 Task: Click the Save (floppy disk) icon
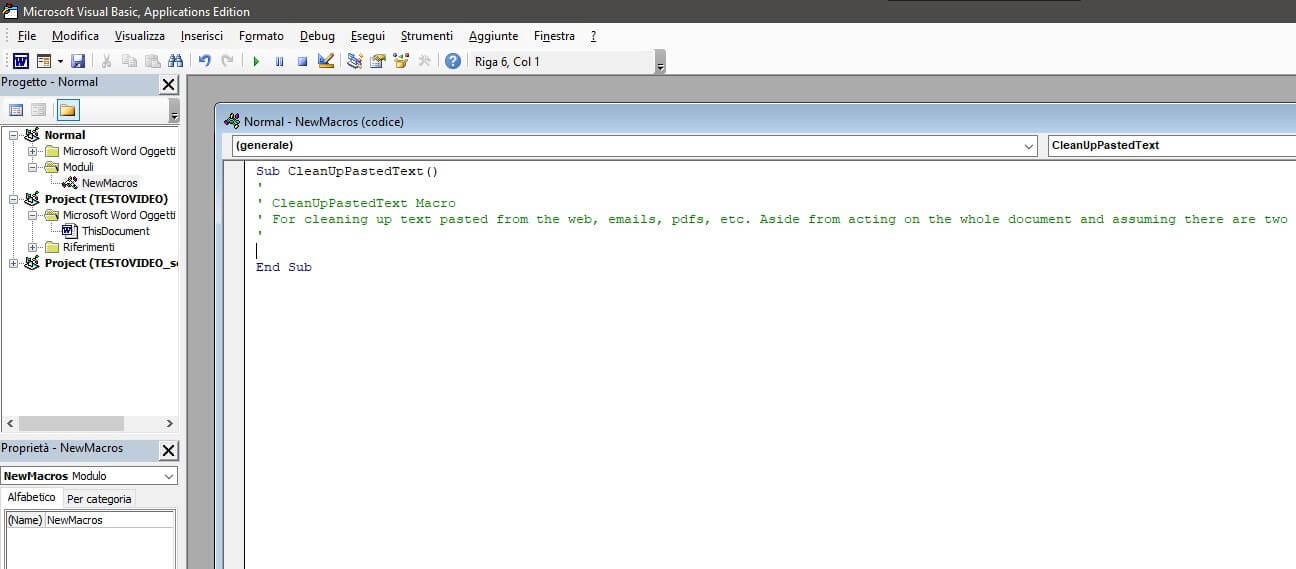pos(78,61)
